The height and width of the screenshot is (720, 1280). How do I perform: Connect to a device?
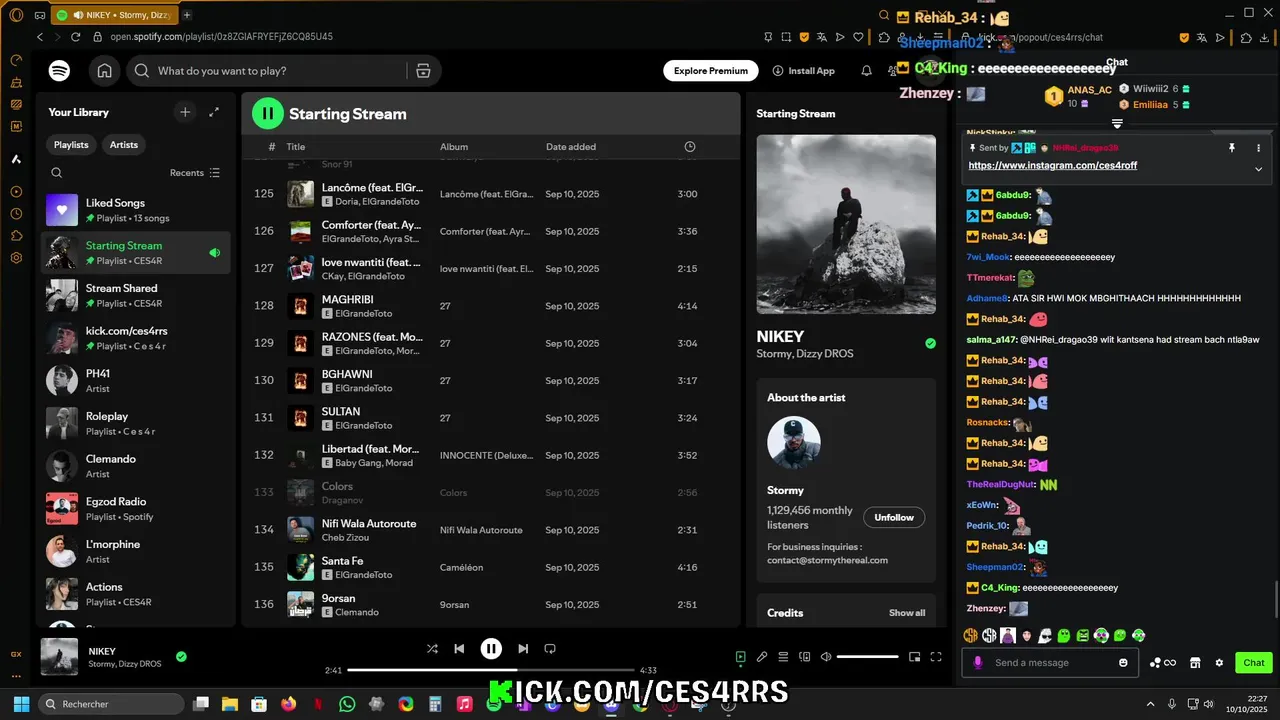click(805, 657)
